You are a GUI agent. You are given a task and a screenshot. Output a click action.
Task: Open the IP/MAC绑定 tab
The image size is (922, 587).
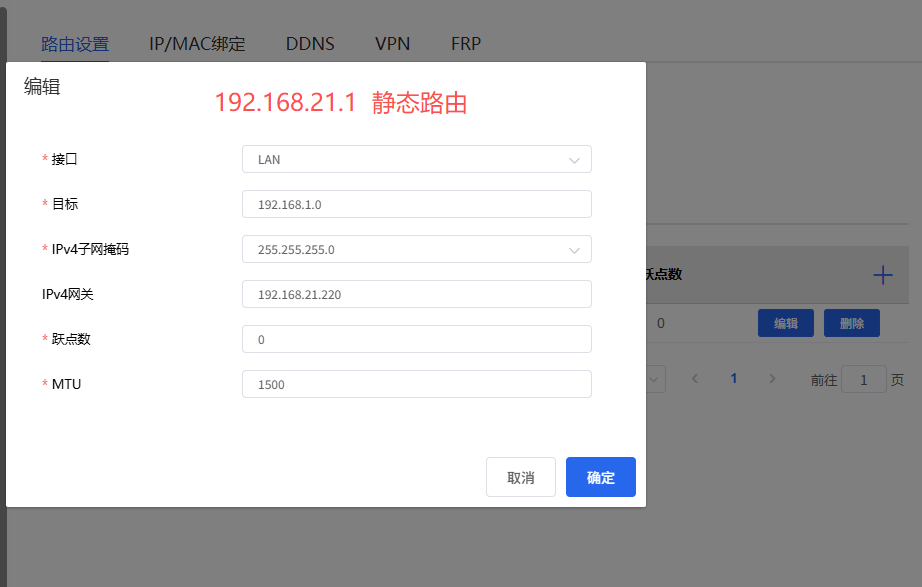click(197, 44)
